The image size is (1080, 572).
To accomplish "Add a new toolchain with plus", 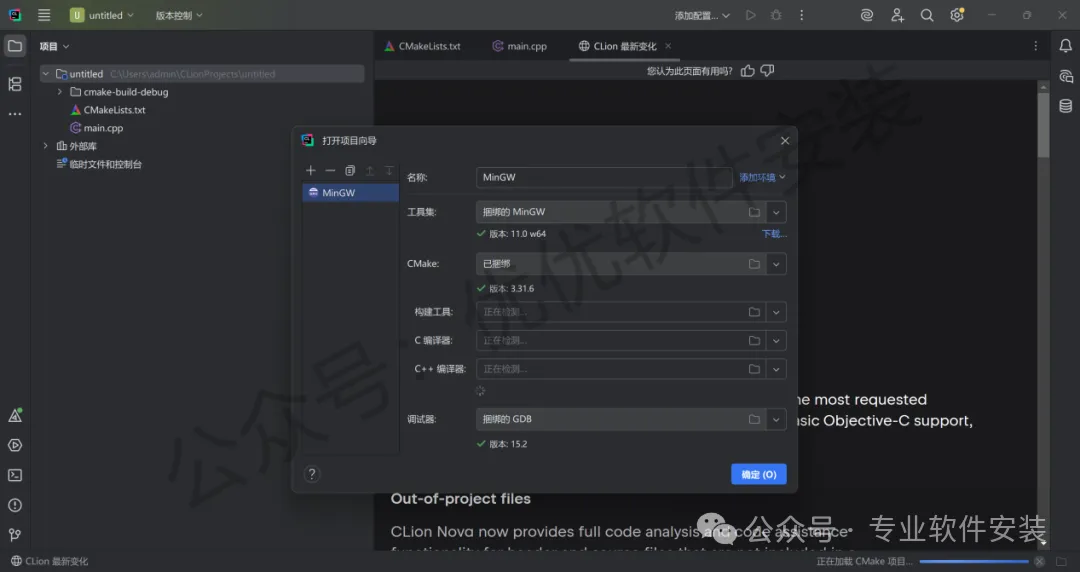I will pos(311,170).
